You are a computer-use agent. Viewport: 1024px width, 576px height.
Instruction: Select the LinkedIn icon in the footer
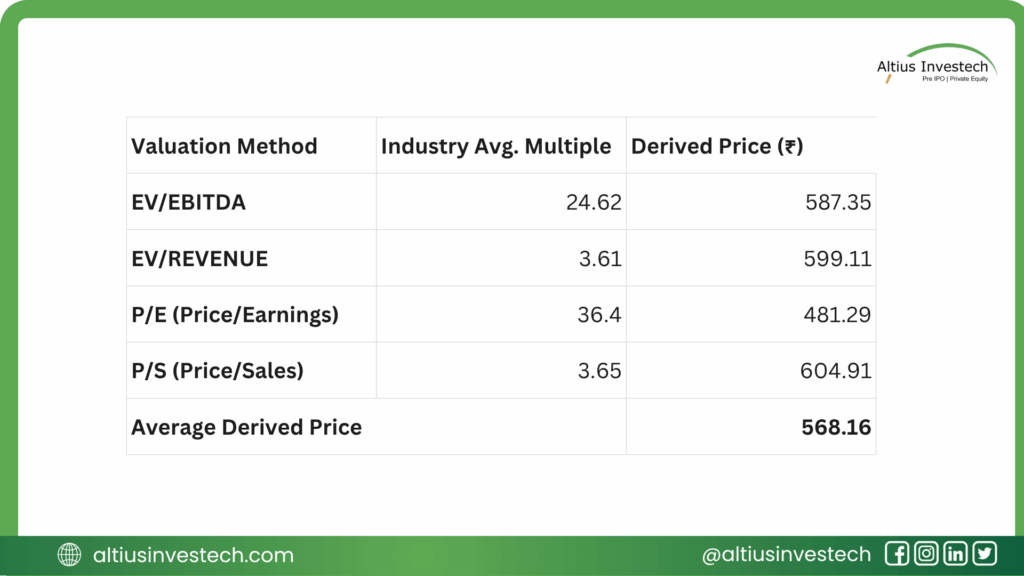coord(955,554)
